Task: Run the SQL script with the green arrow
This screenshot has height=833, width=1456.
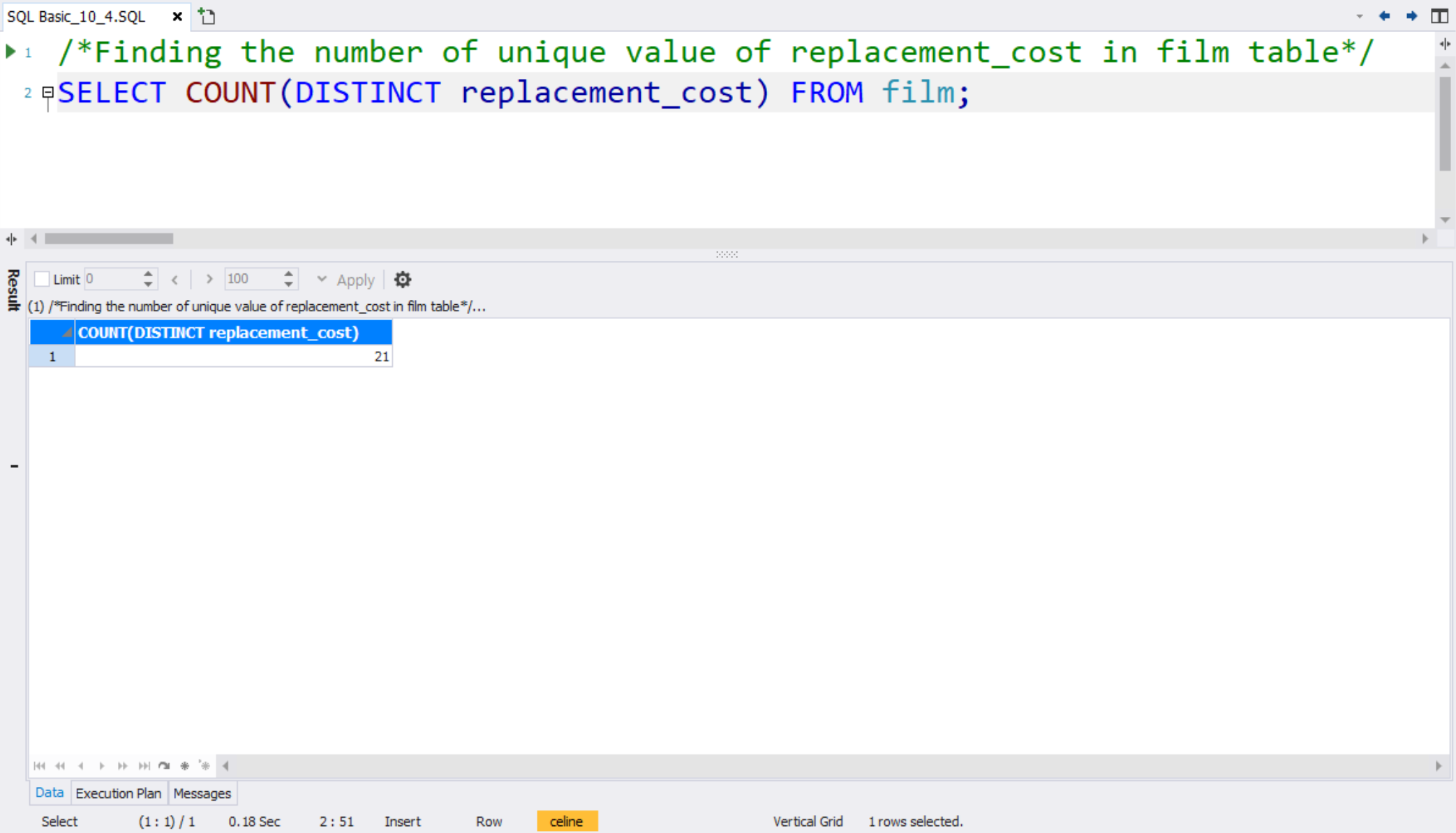Action: pos(10,50)
